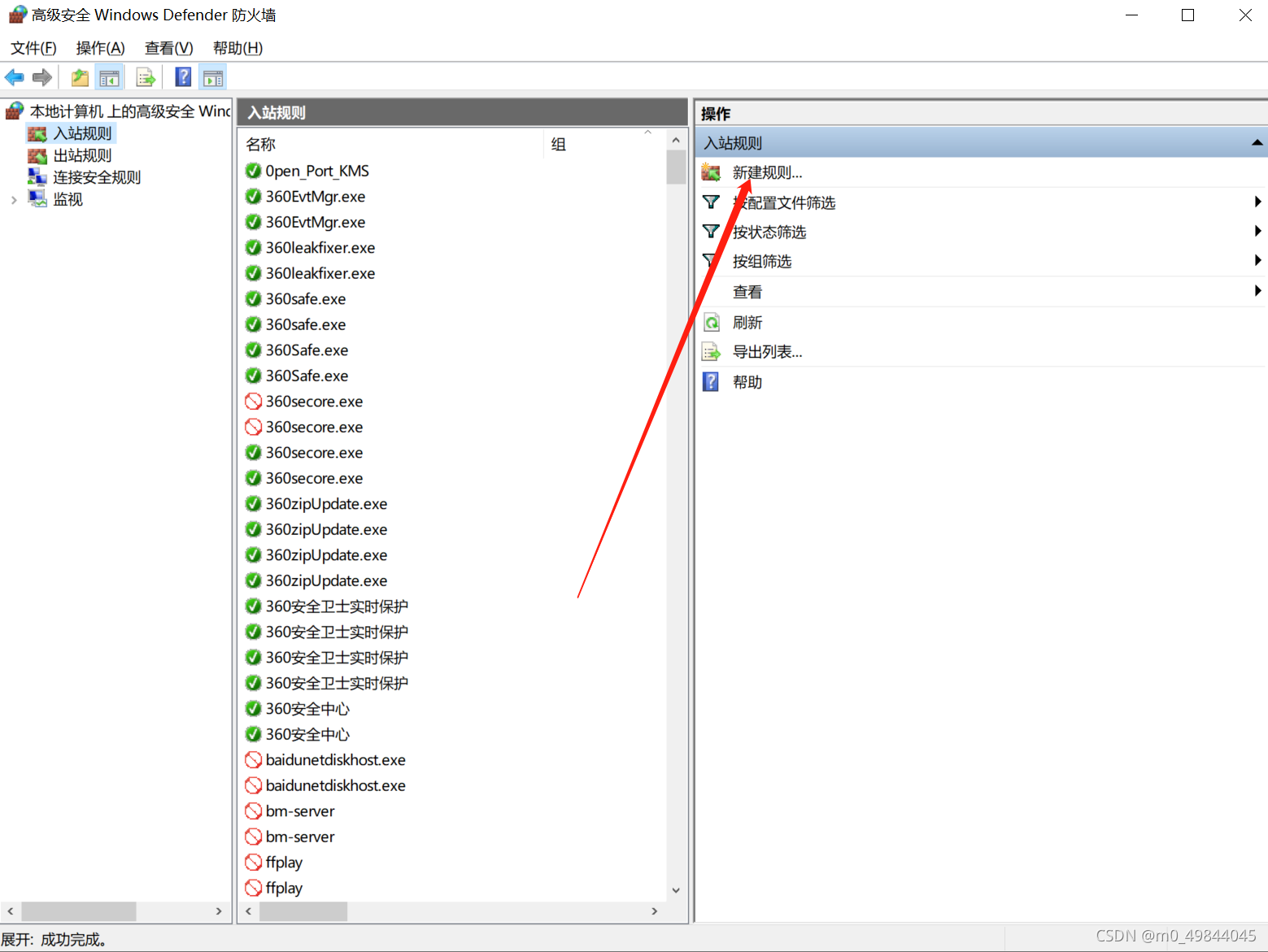Click 帮助 in the actions pane
The image size is (1268, 952).
(x=747, y=382)
